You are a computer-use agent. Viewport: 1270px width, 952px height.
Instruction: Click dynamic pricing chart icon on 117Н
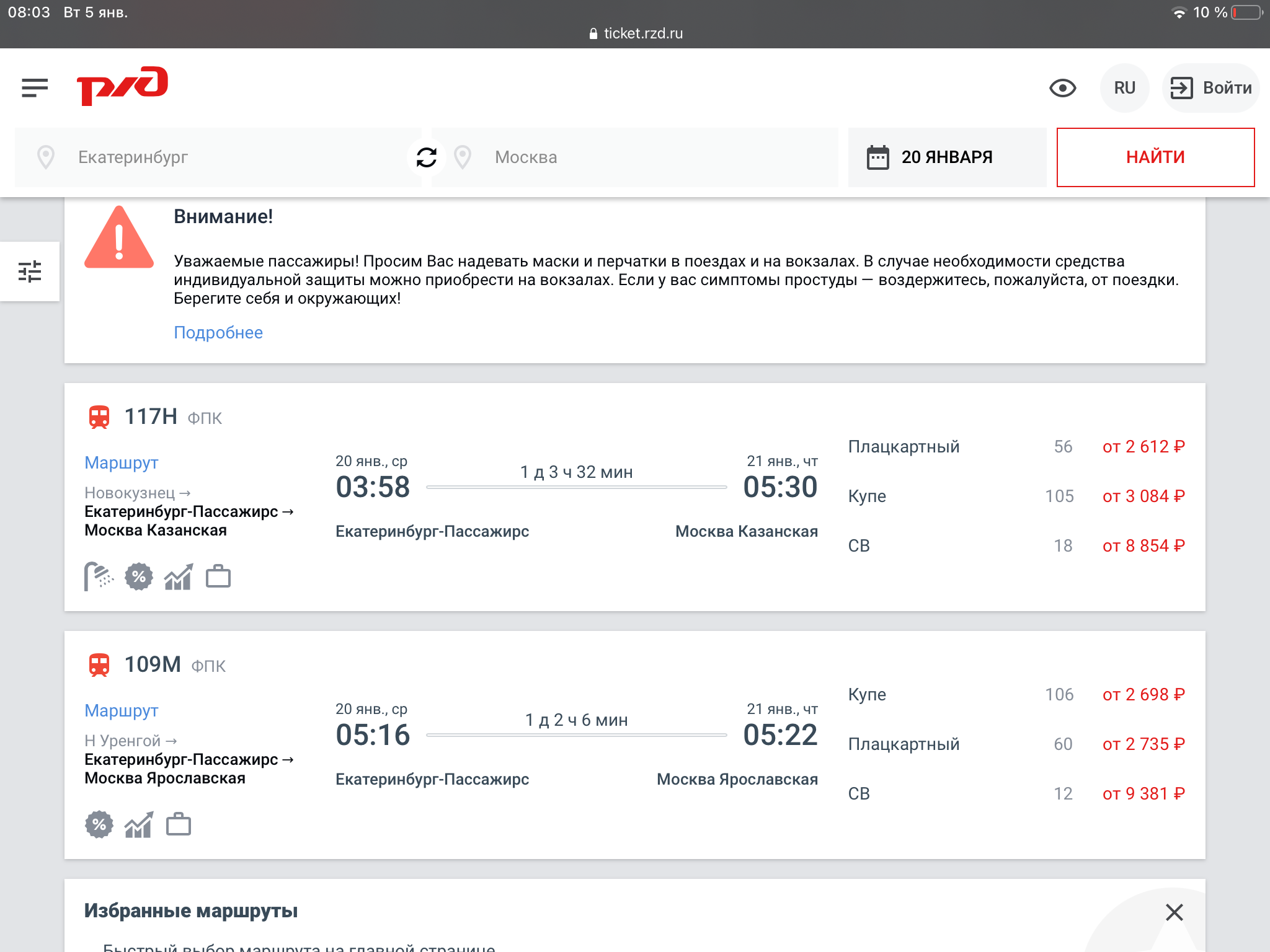[x=179, y=577]
